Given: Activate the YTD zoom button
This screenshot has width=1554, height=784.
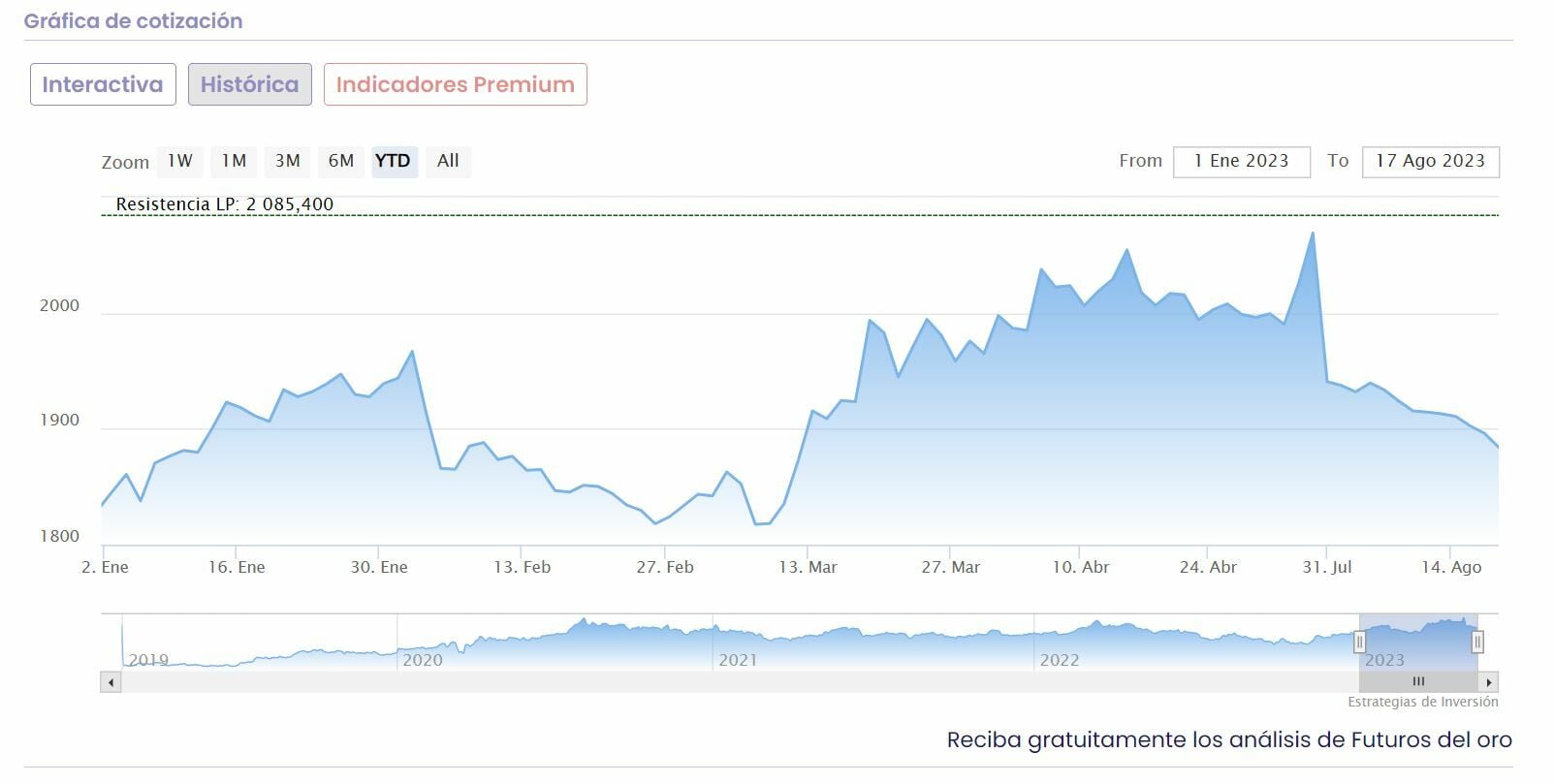Looking at the screenshot, I should (x=394, y=161).
